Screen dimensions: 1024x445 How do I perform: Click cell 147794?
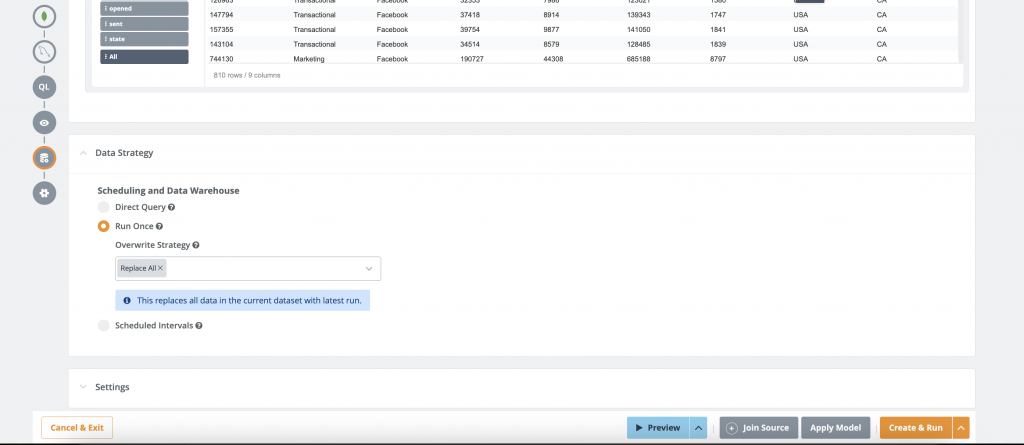point(221,15)
